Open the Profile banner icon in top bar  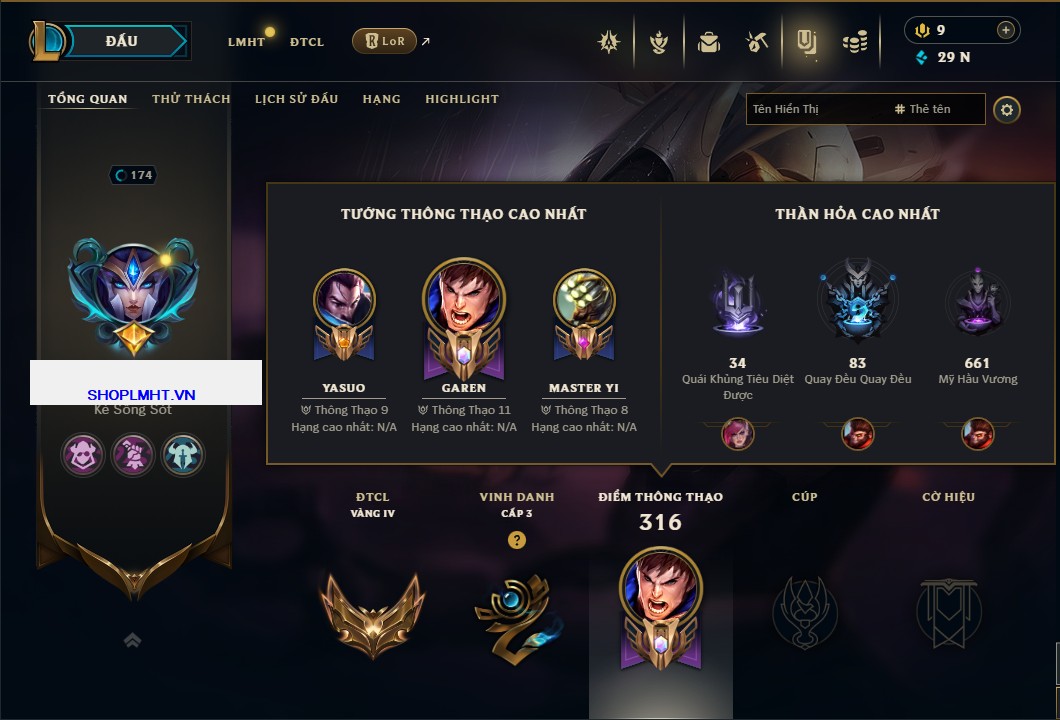tap(806, 42)
